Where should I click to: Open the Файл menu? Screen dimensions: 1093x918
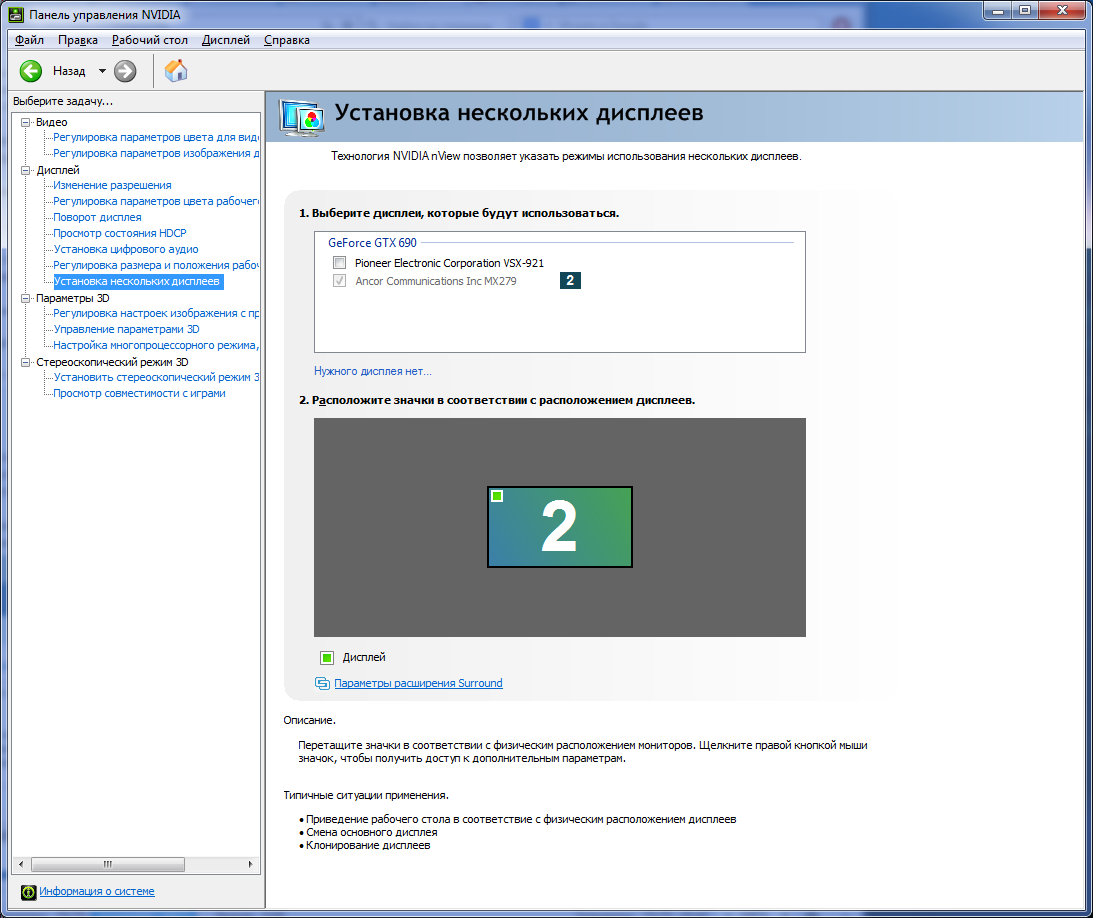29,40
